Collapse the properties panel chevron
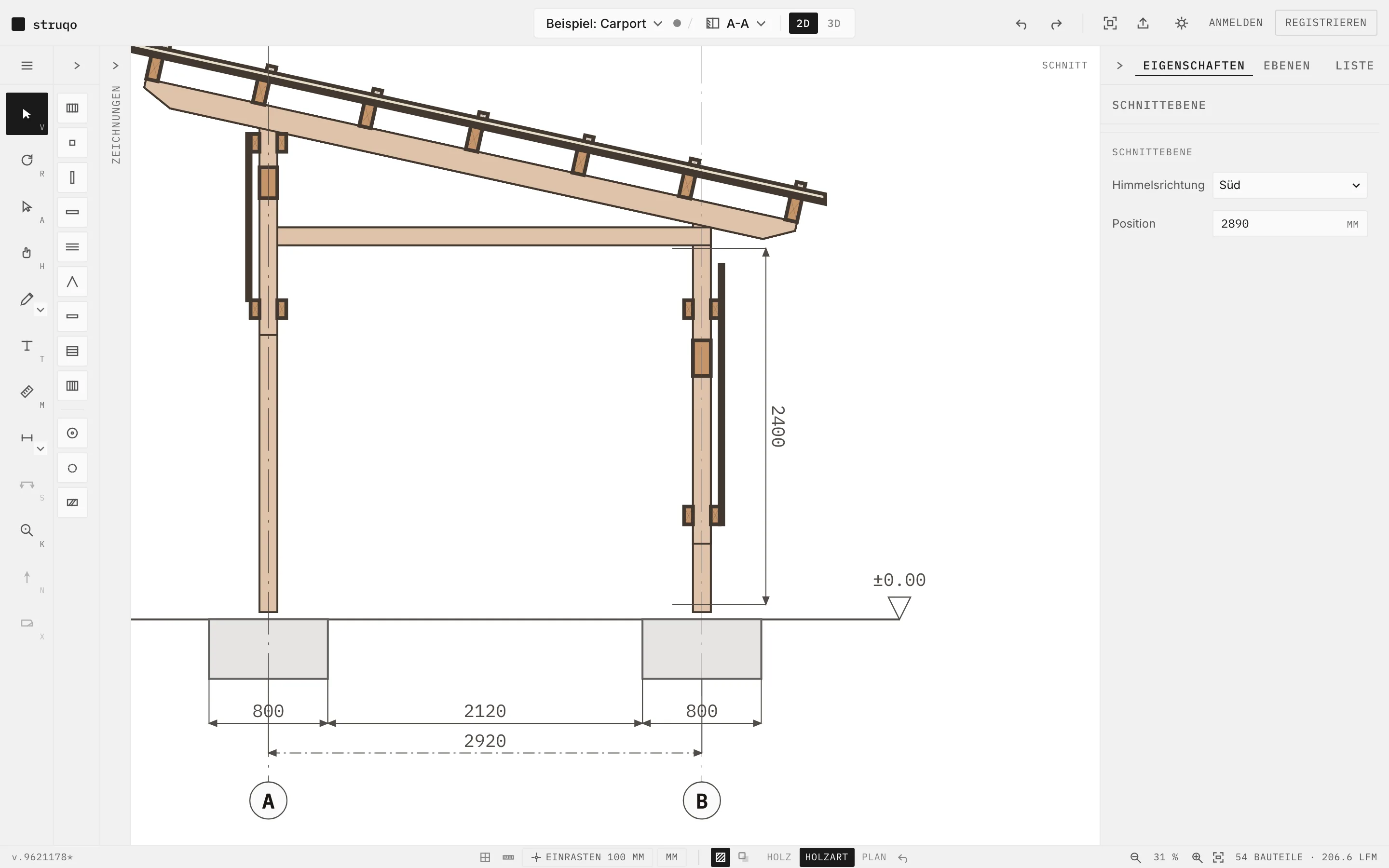 point(1119,66)
